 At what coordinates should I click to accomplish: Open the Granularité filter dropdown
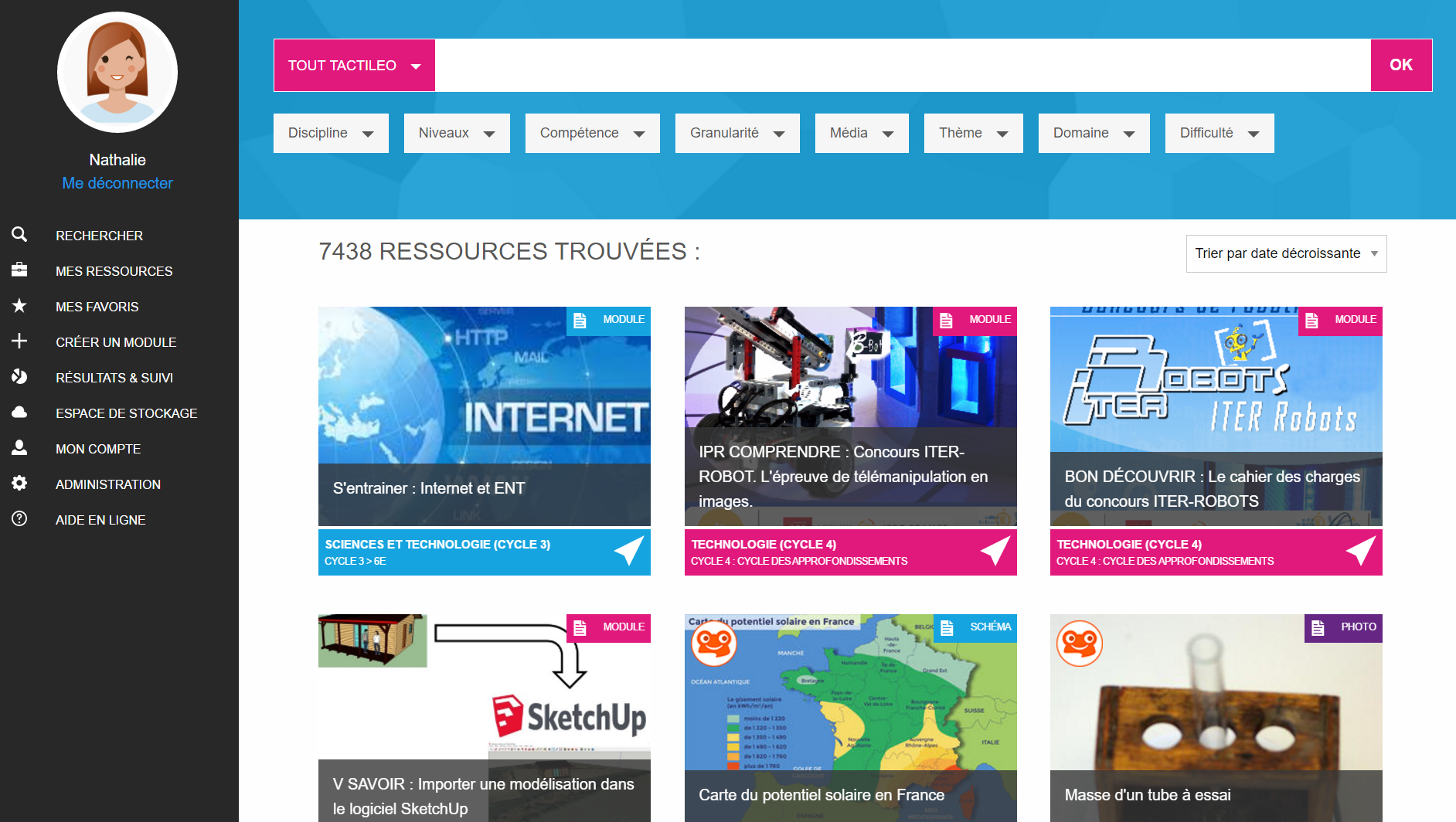(x=737, y=133)
